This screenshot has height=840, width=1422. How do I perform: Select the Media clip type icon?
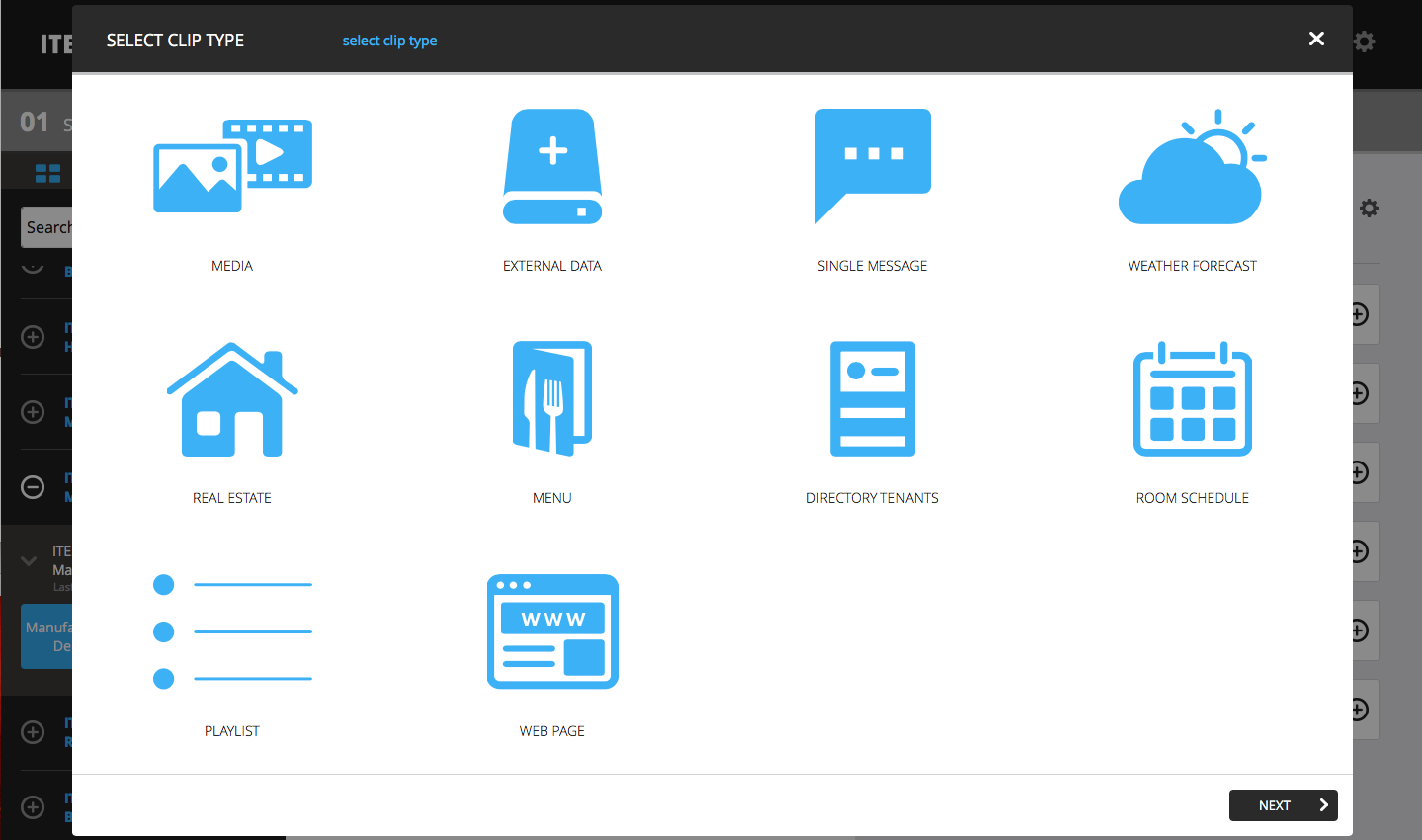tap(232, 166)
